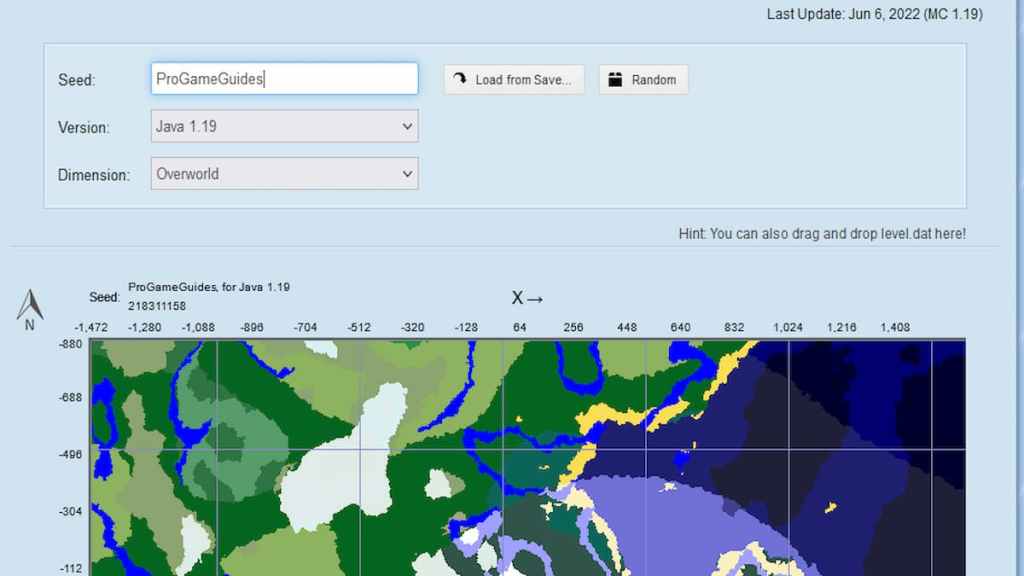The width and height of the screenshot is (1024, 576).
Task: Click inside the Seed text input field
Action: [x=284, y=78]
